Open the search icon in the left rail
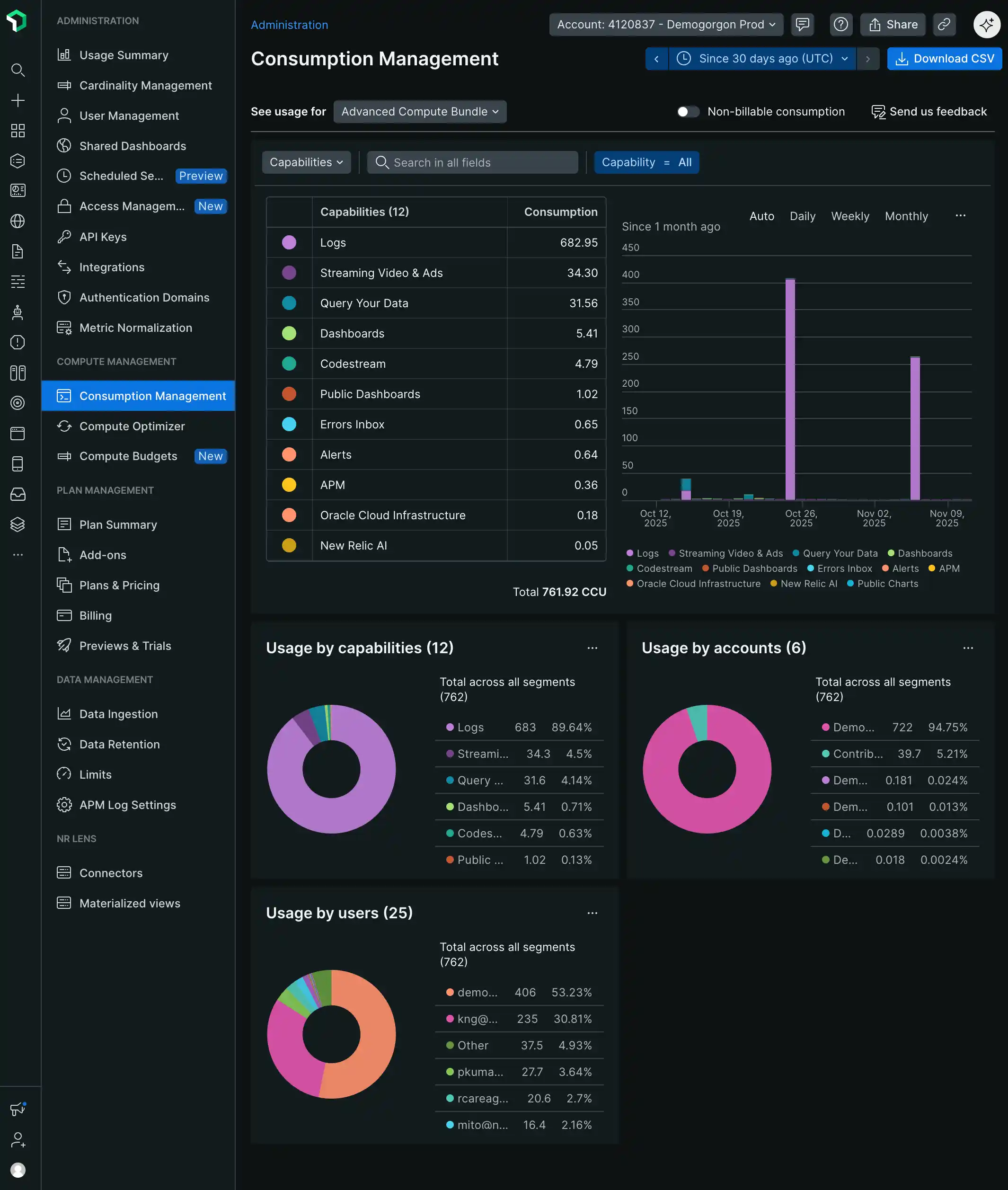 coord(18,70)
